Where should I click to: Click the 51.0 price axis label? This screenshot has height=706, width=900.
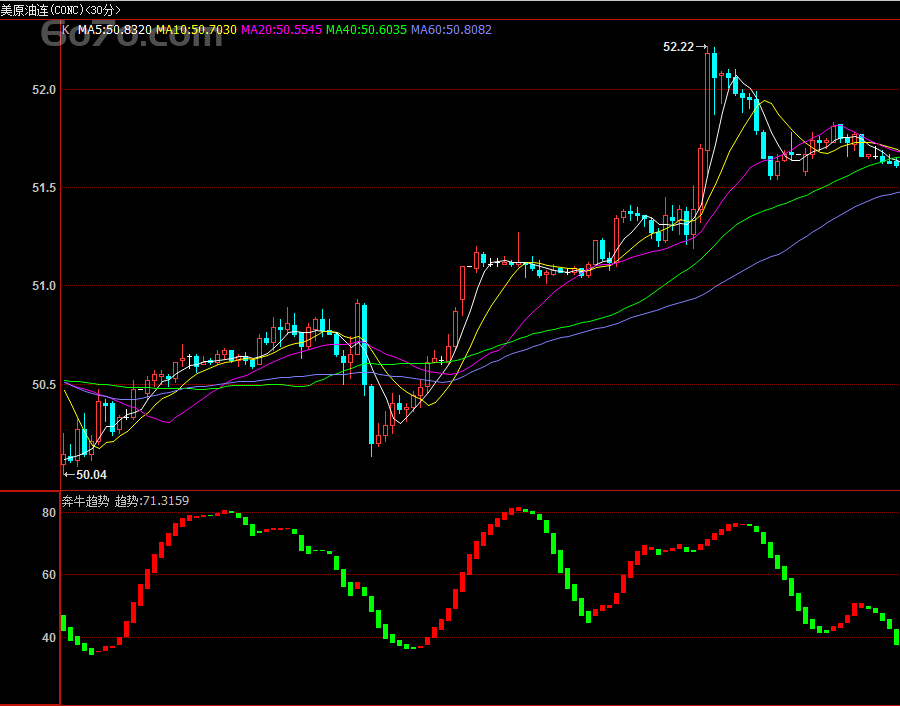[x=44, y=286]
